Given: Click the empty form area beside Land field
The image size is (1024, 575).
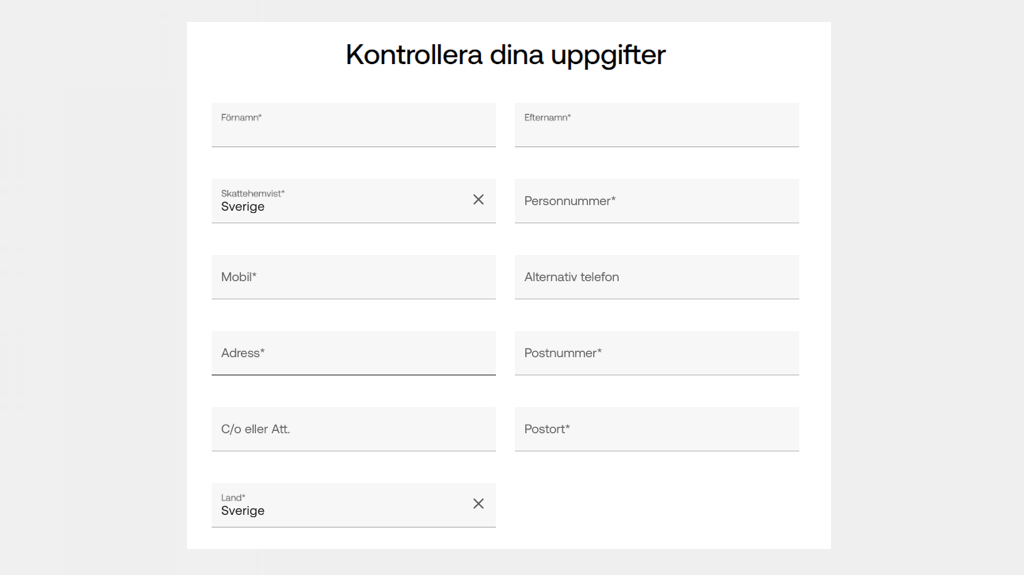Looking at the screenshot, I should point(656,505).
